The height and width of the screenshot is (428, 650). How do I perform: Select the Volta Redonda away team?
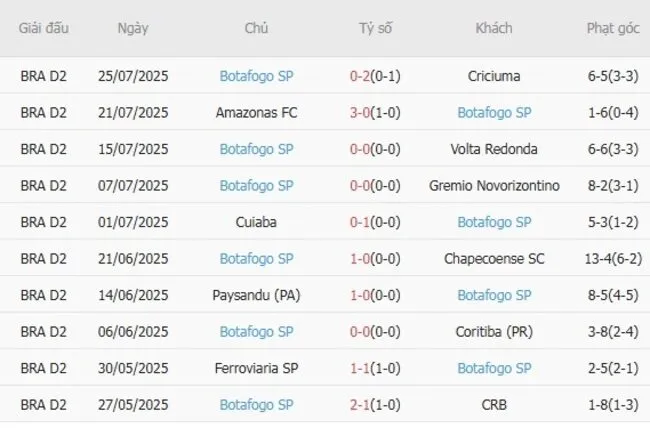click(494, 149)
